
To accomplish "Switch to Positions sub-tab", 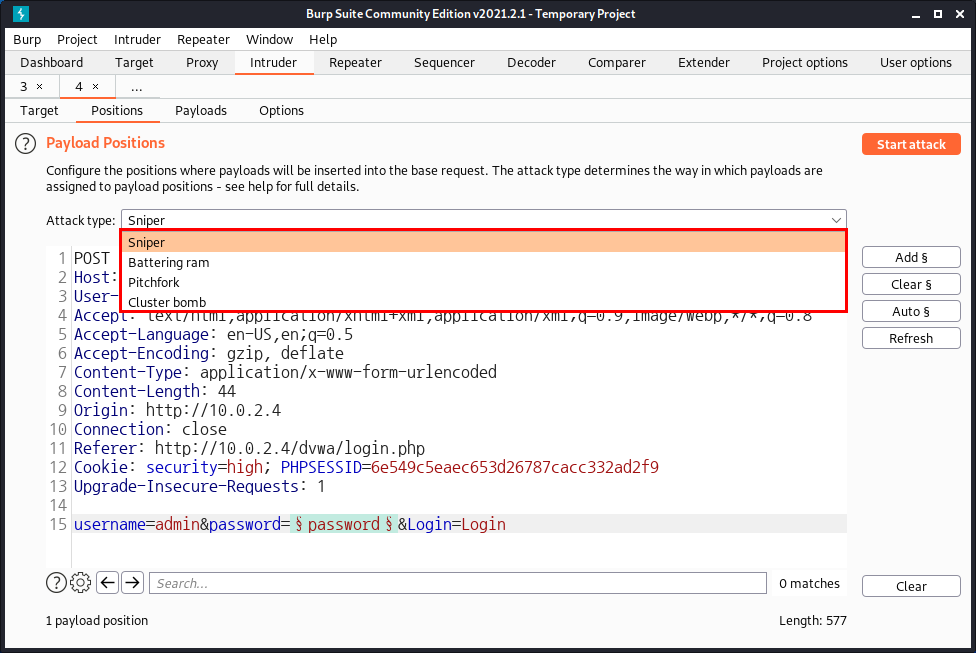I will pyautogui.click(x=117, y=111).
